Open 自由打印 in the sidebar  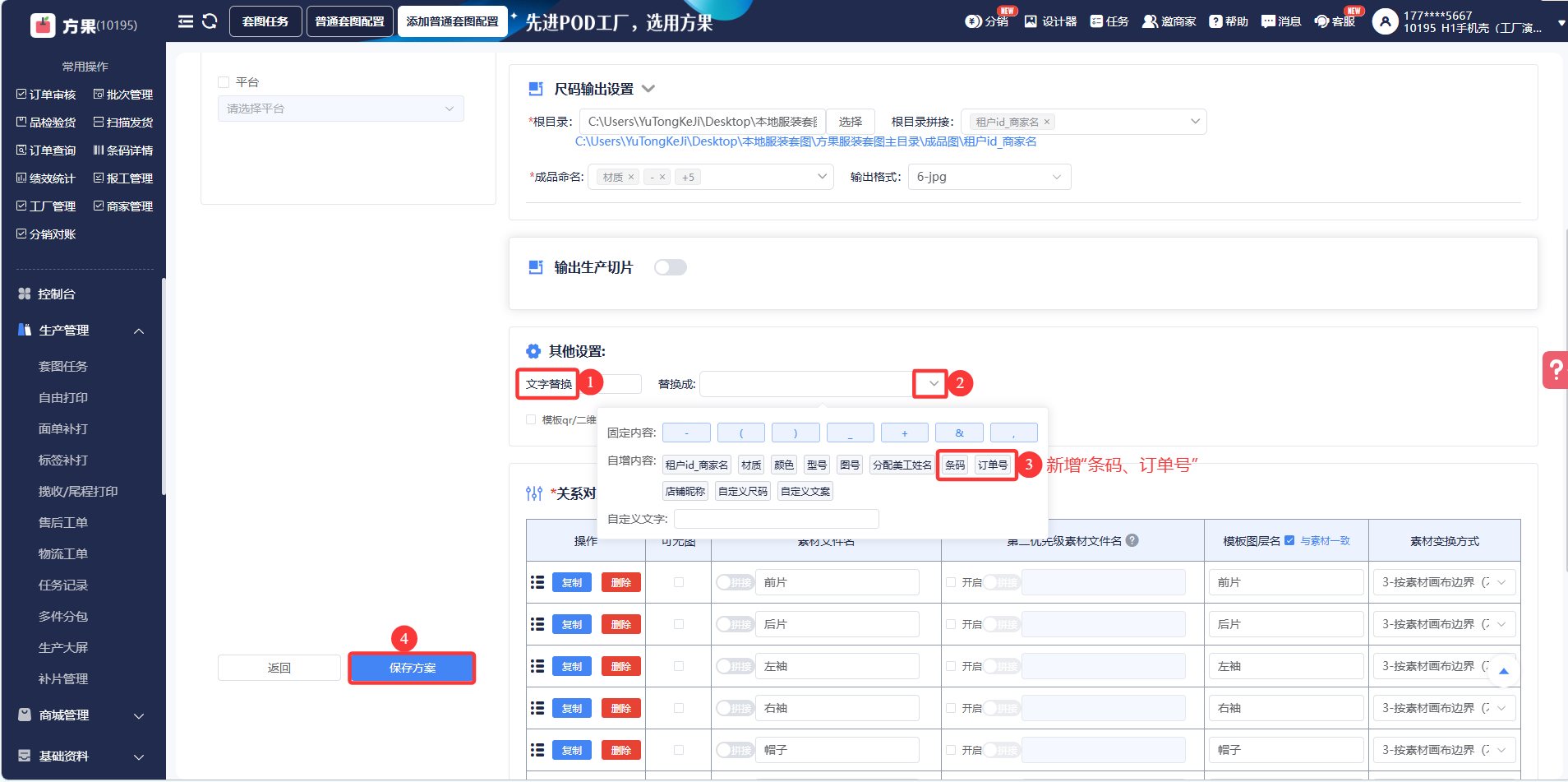pos(63,397)
